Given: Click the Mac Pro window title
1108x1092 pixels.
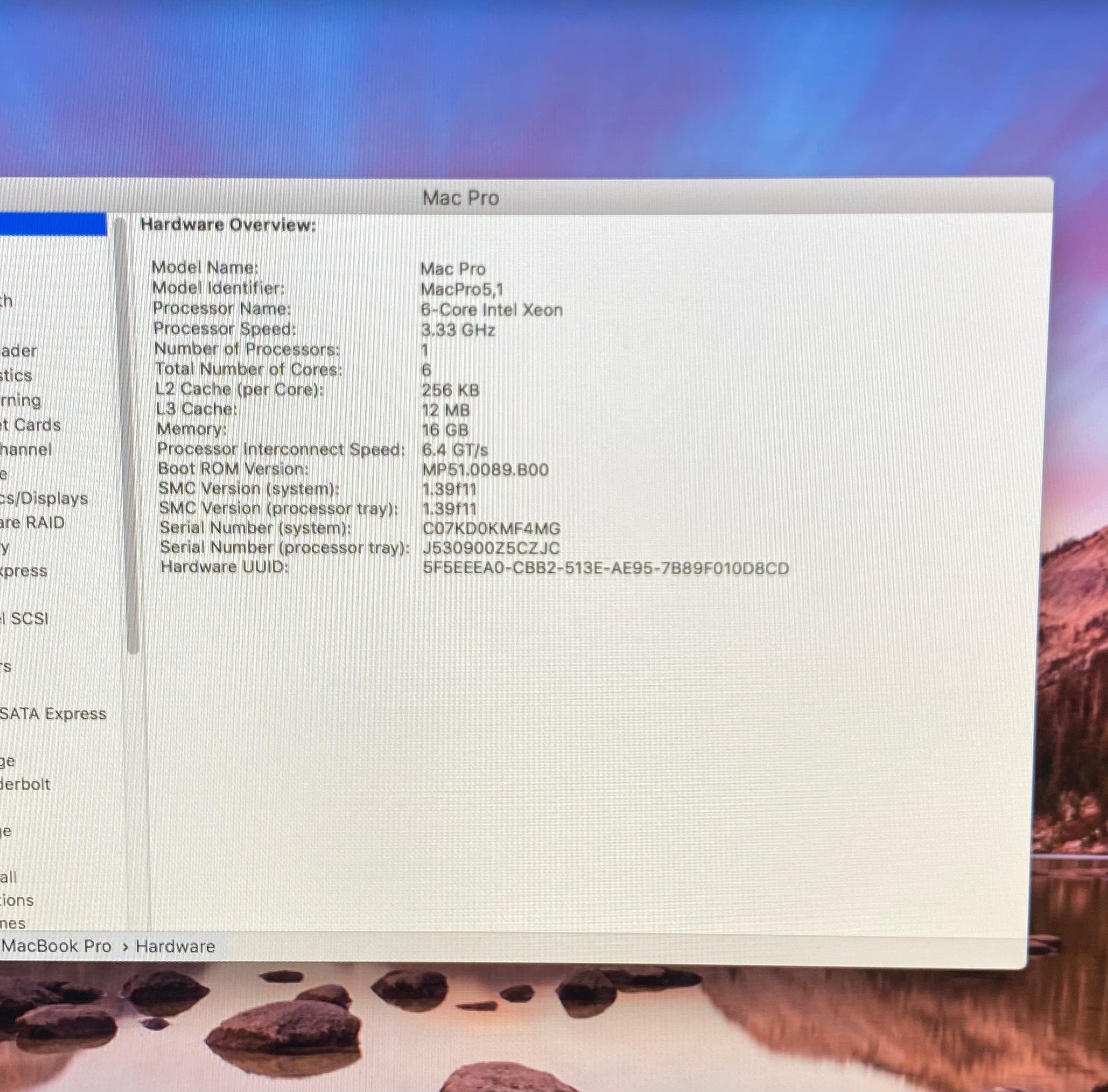Looking at the screenshot, I should click(460, 198).
